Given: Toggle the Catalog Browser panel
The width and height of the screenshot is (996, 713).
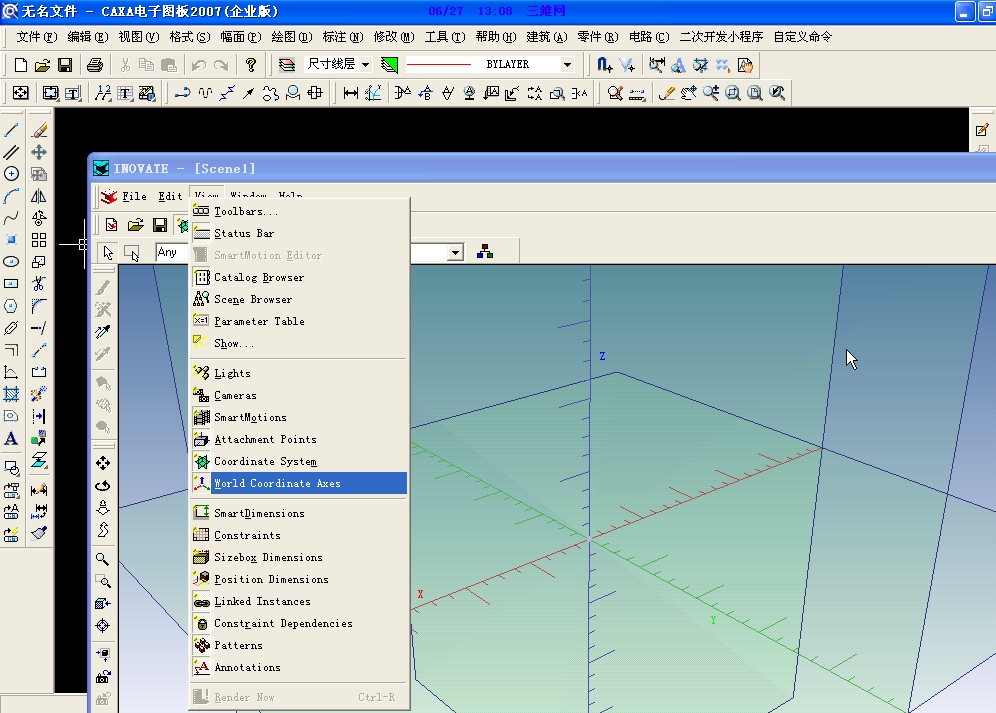Looking at the screenshot, I should (258, 277).
